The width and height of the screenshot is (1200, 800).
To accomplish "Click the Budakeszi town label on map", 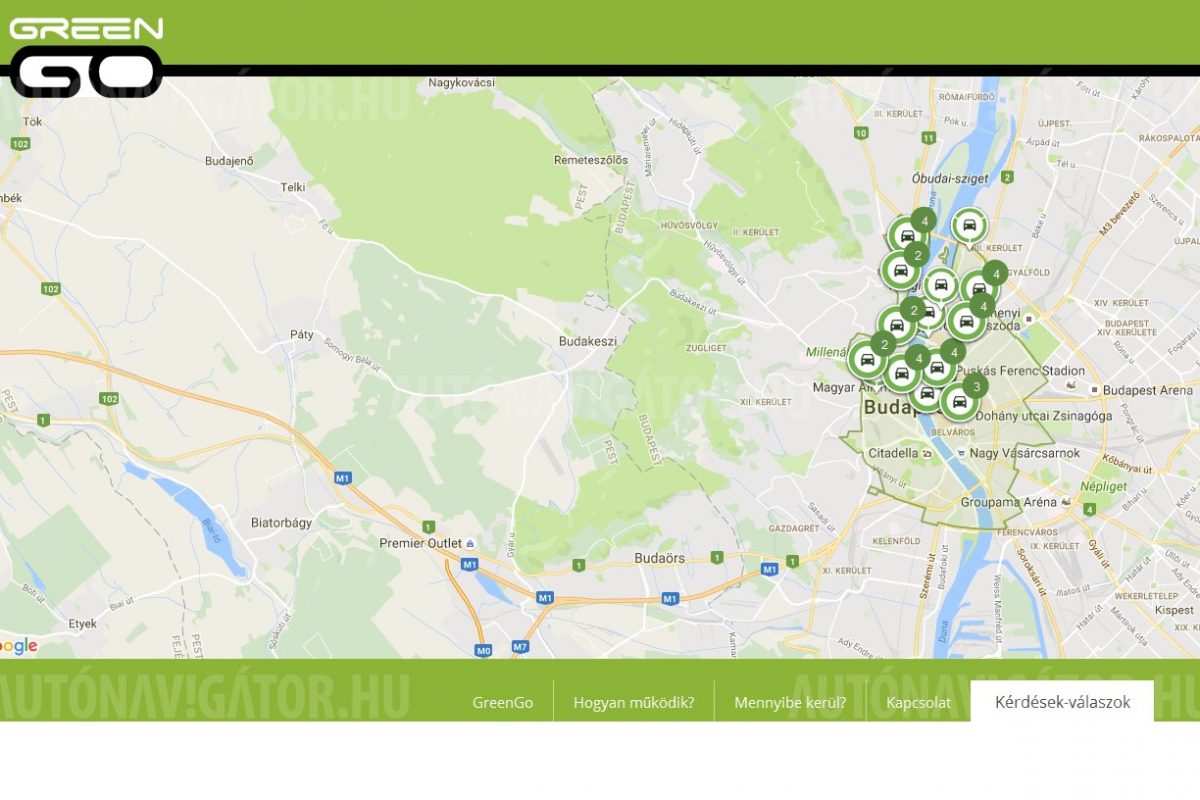I will [x=587, y=341].
